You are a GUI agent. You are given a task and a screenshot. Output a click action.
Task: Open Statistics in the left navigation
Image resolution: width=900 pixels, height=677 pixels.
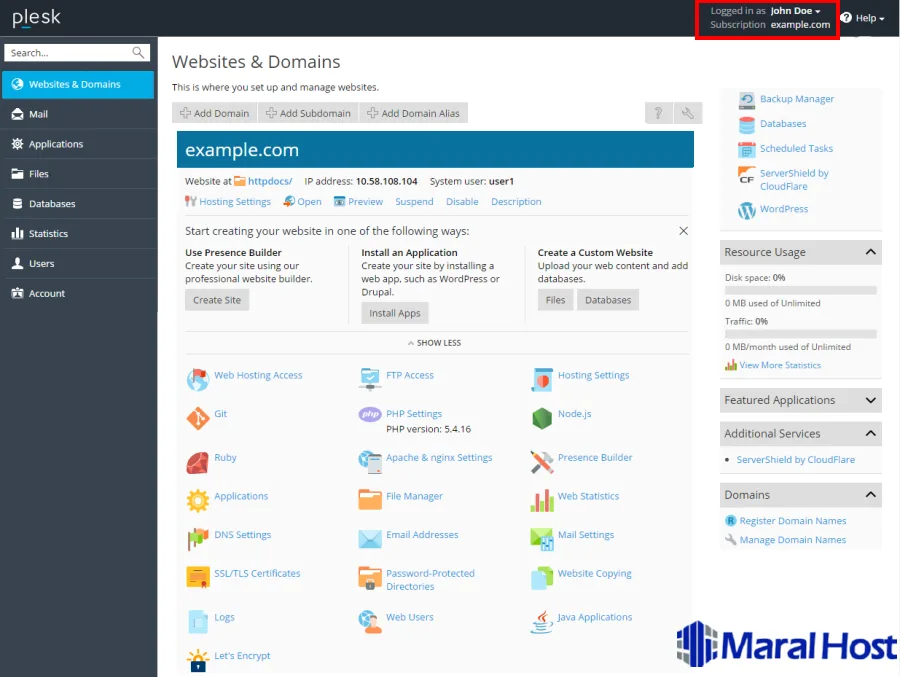coord(48,234)
